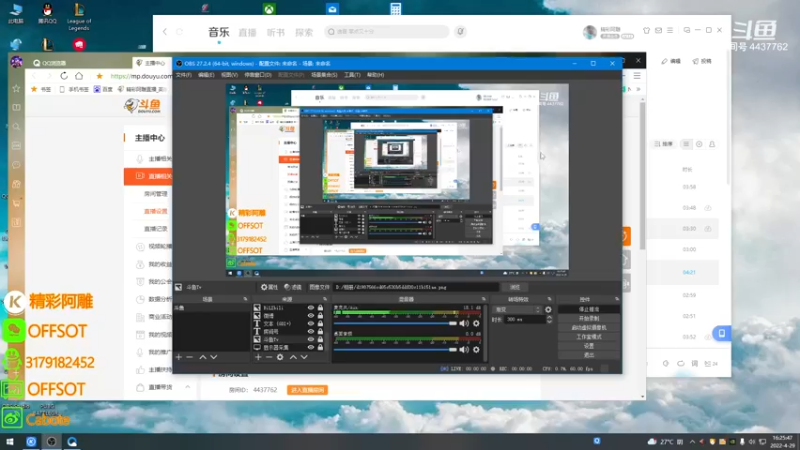Click the 时长 duration stepper arrows
The width and height of the screenshot is (800, 450).
coord(549,319)
